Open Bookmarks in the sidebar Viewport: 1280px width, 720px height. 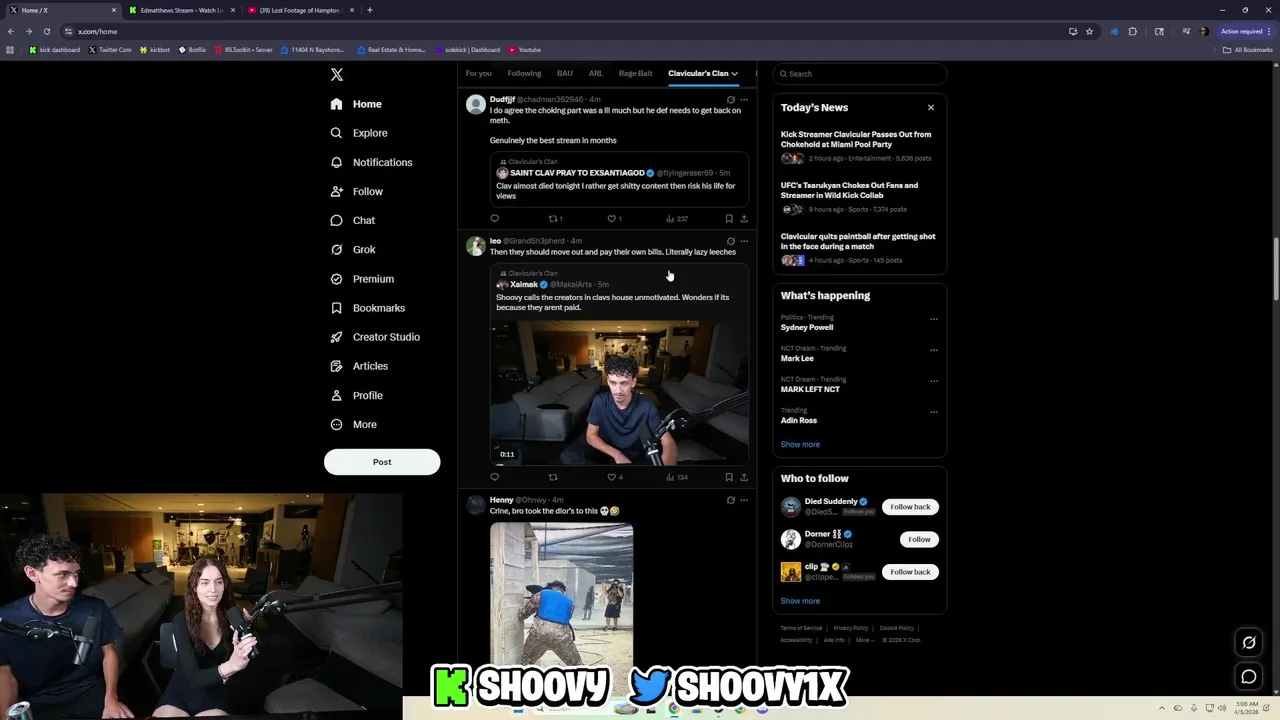click(367, 308)
